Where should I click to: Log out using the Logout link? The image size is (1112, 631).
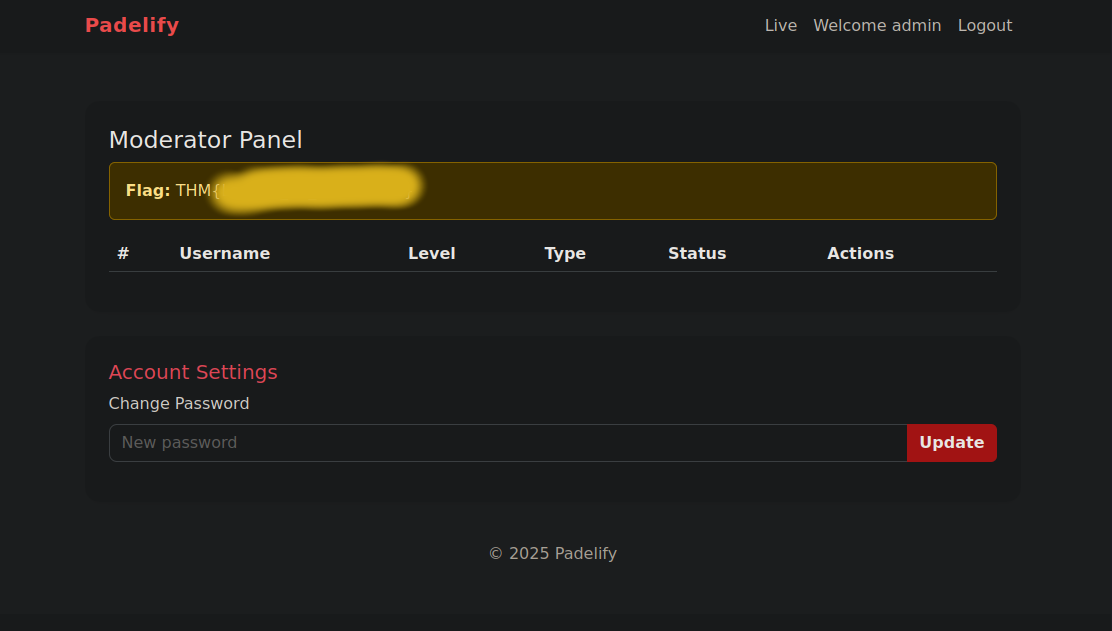click(x=985, y=26)
